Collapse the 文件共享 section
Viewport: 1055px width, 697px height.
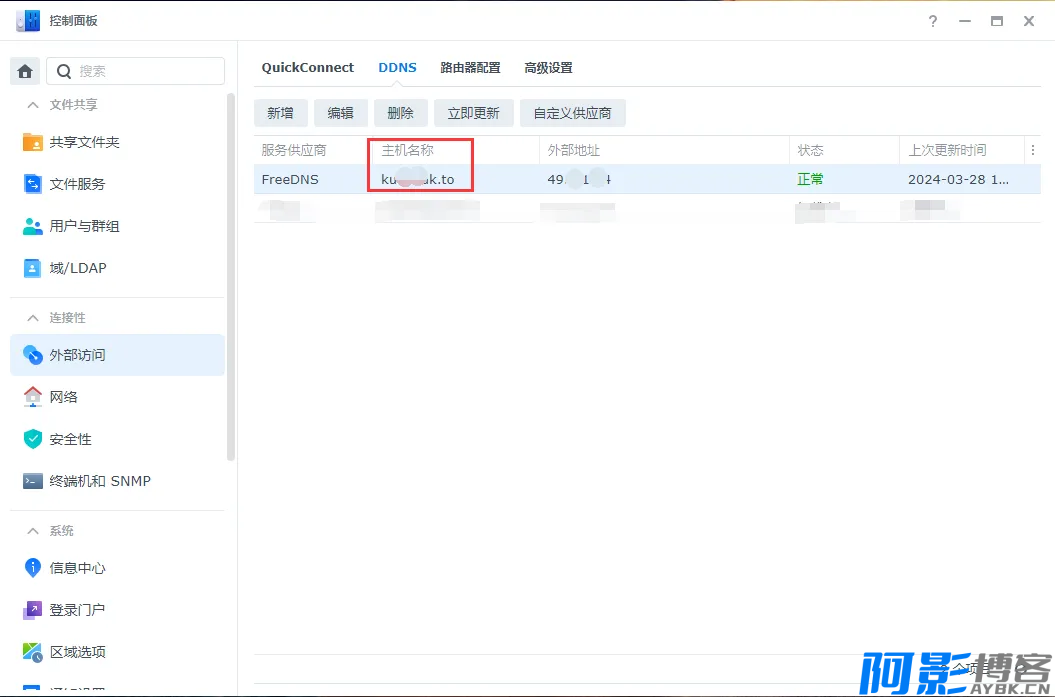[32, 105]
